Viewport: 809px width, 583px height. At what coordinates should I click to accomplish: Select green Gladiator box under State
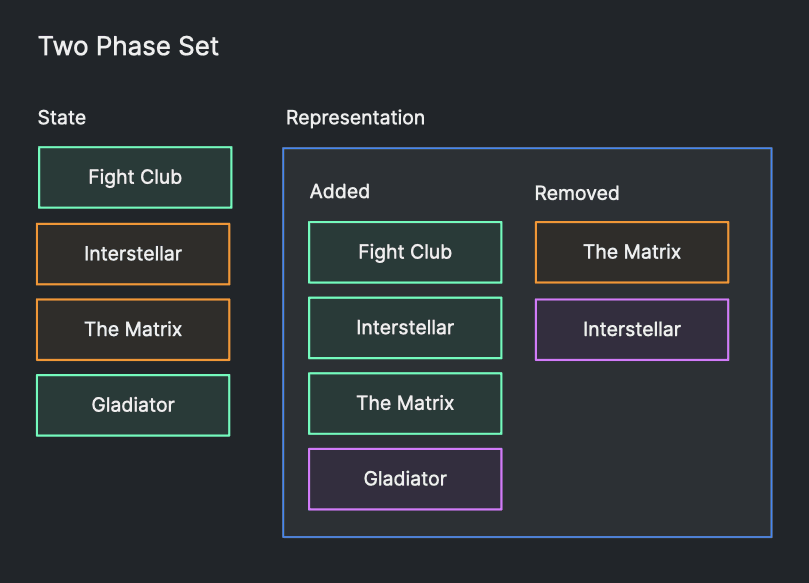pos(133,405)
